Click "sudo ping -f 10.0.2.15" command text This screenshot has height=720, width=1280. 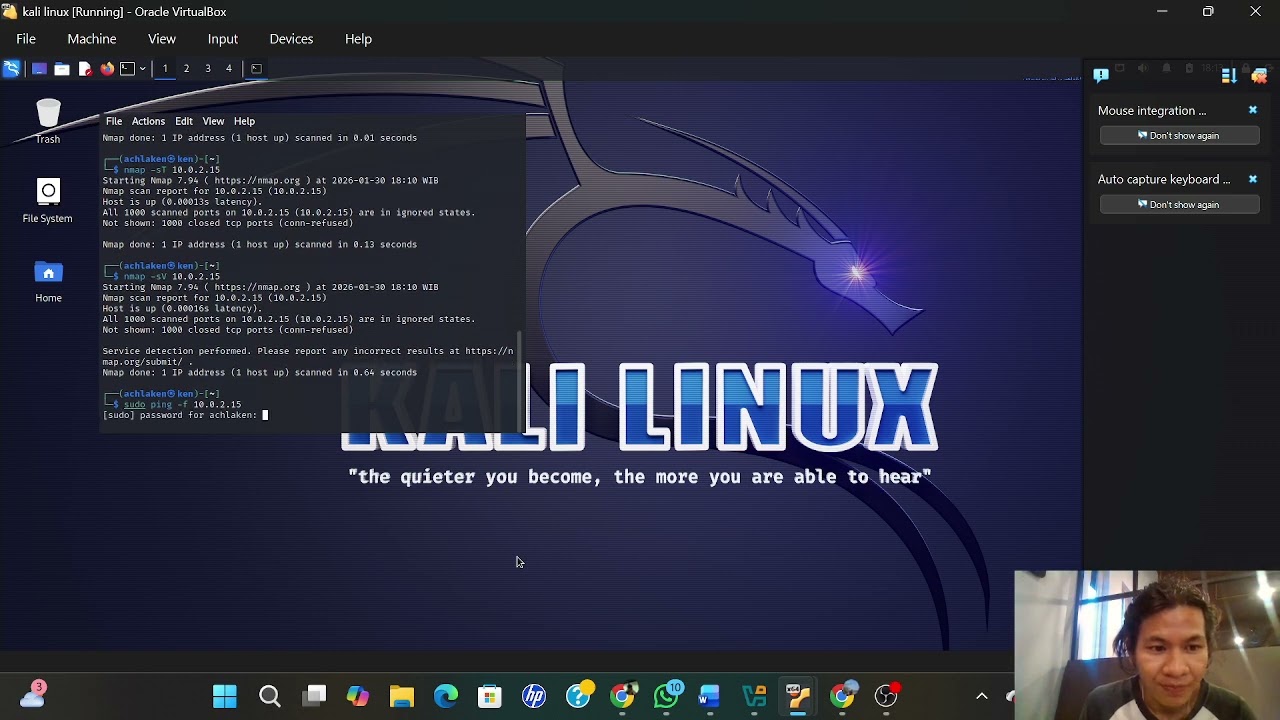tap(182, 404)
